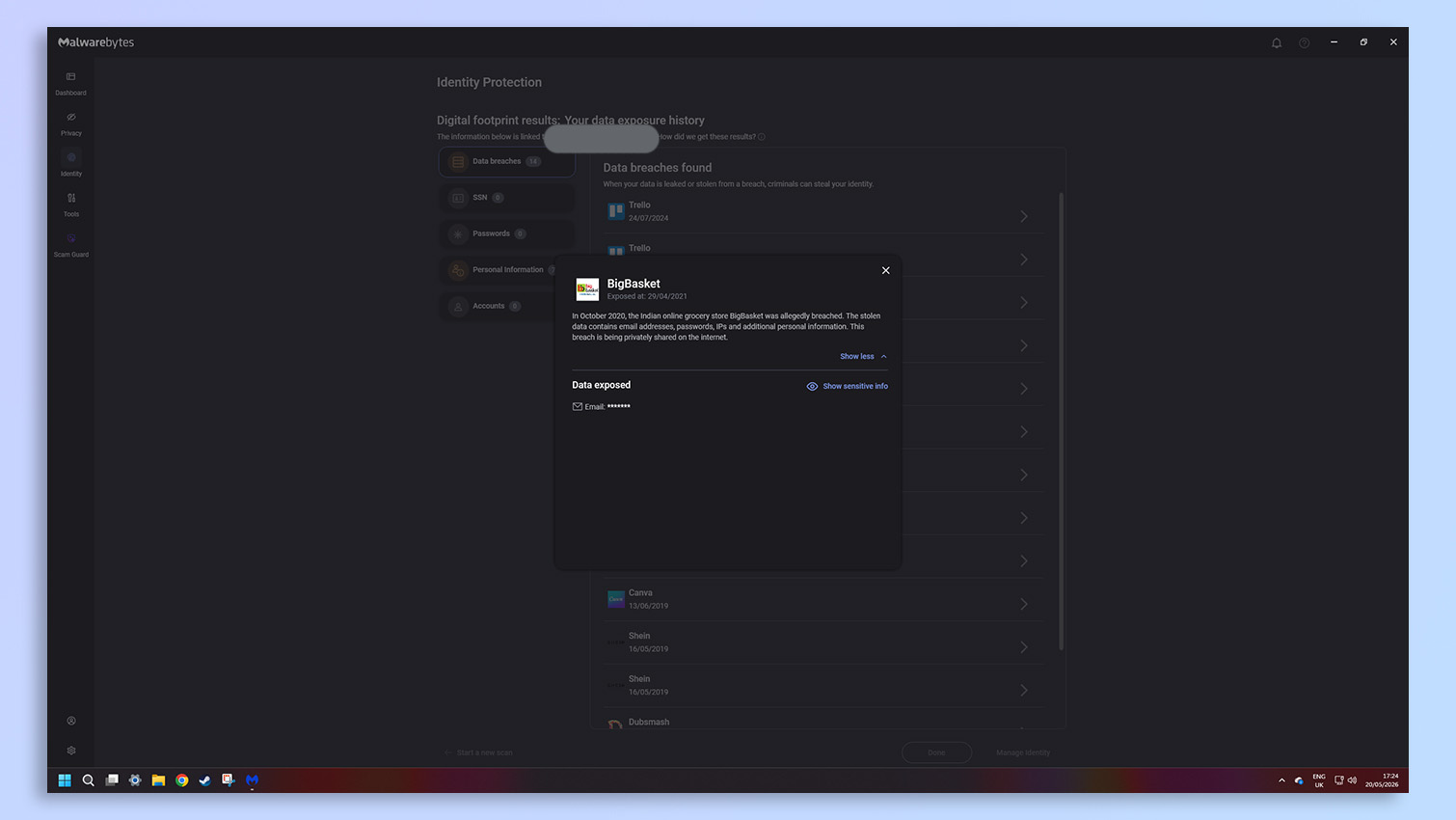Click Manage identity link
The height and width of the screenshot is (820, 1456).
(1023, 752)
